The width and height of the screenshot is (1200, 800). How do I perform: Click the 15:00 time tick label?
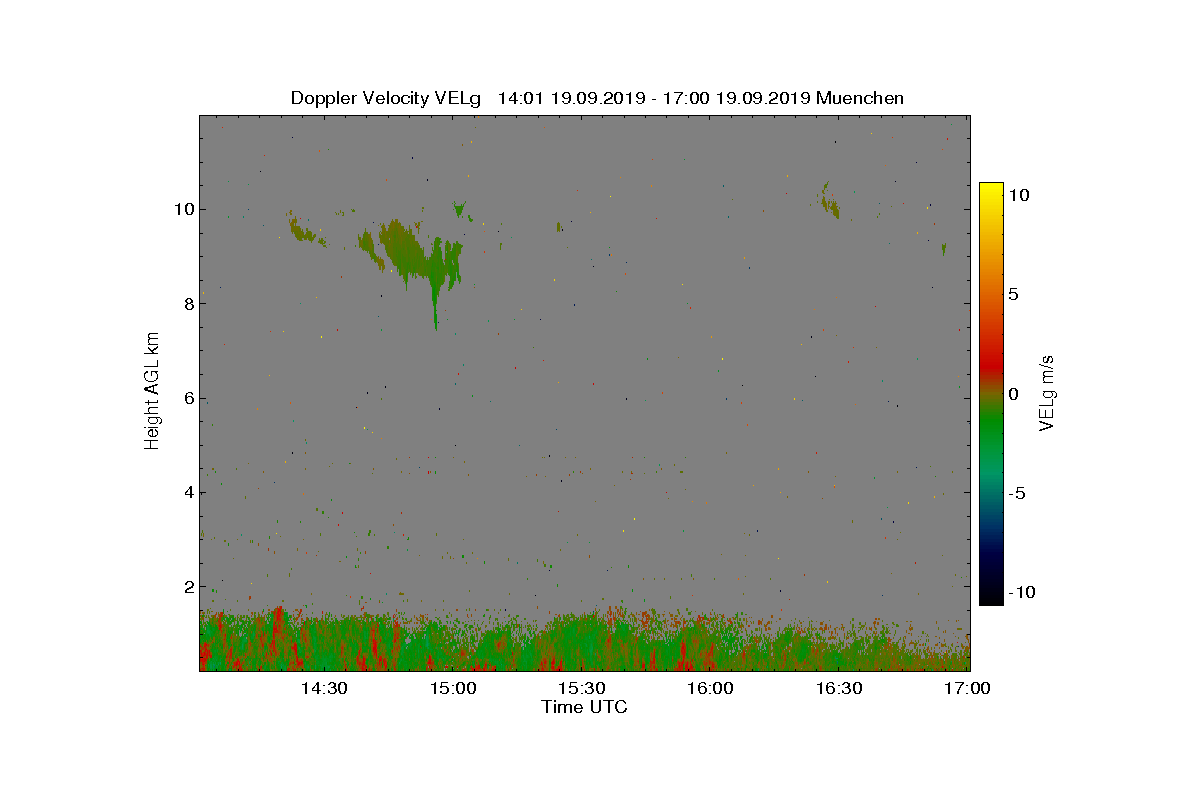point(453,689)
